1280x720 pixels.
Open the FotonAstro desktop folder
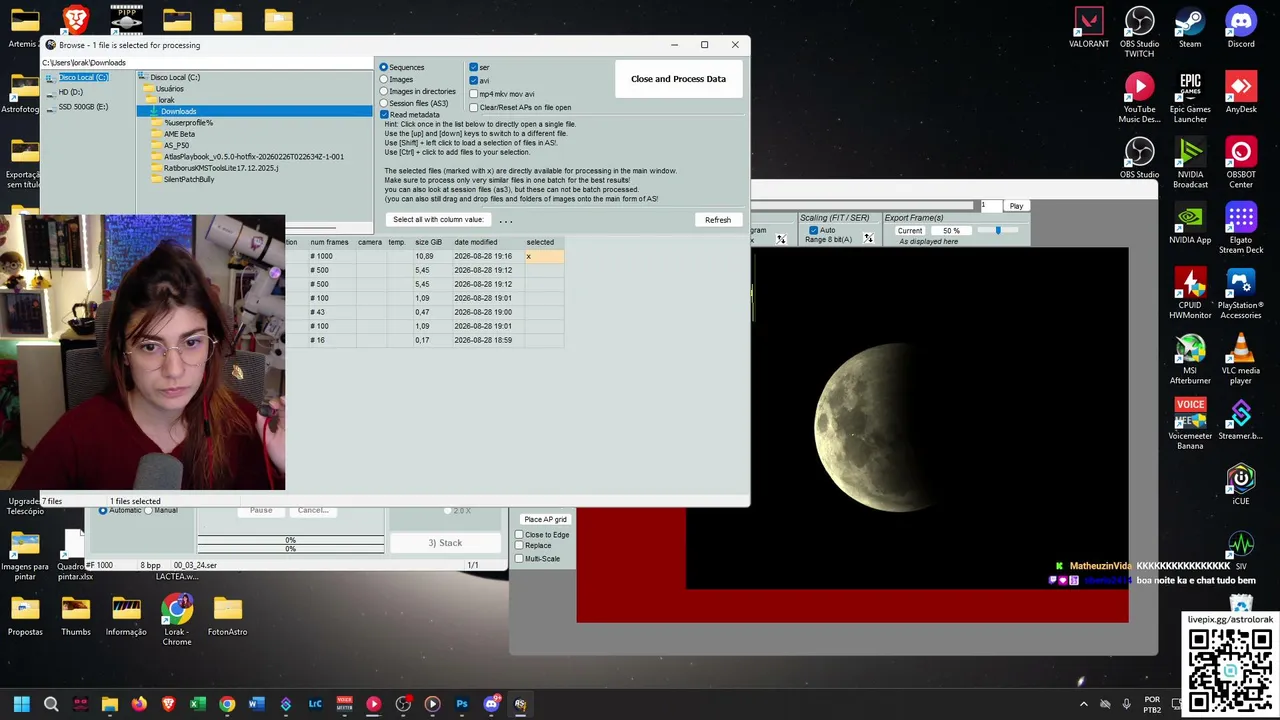tap(227, 616)
